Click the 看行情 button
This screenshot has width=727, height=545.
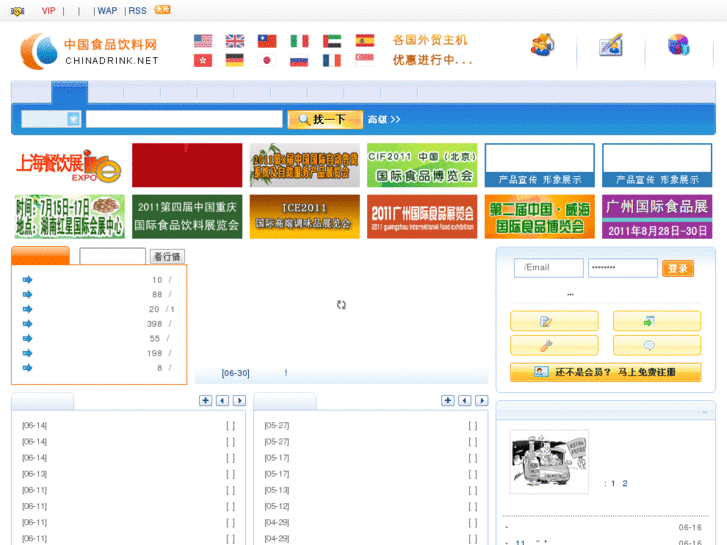point(167,256)
